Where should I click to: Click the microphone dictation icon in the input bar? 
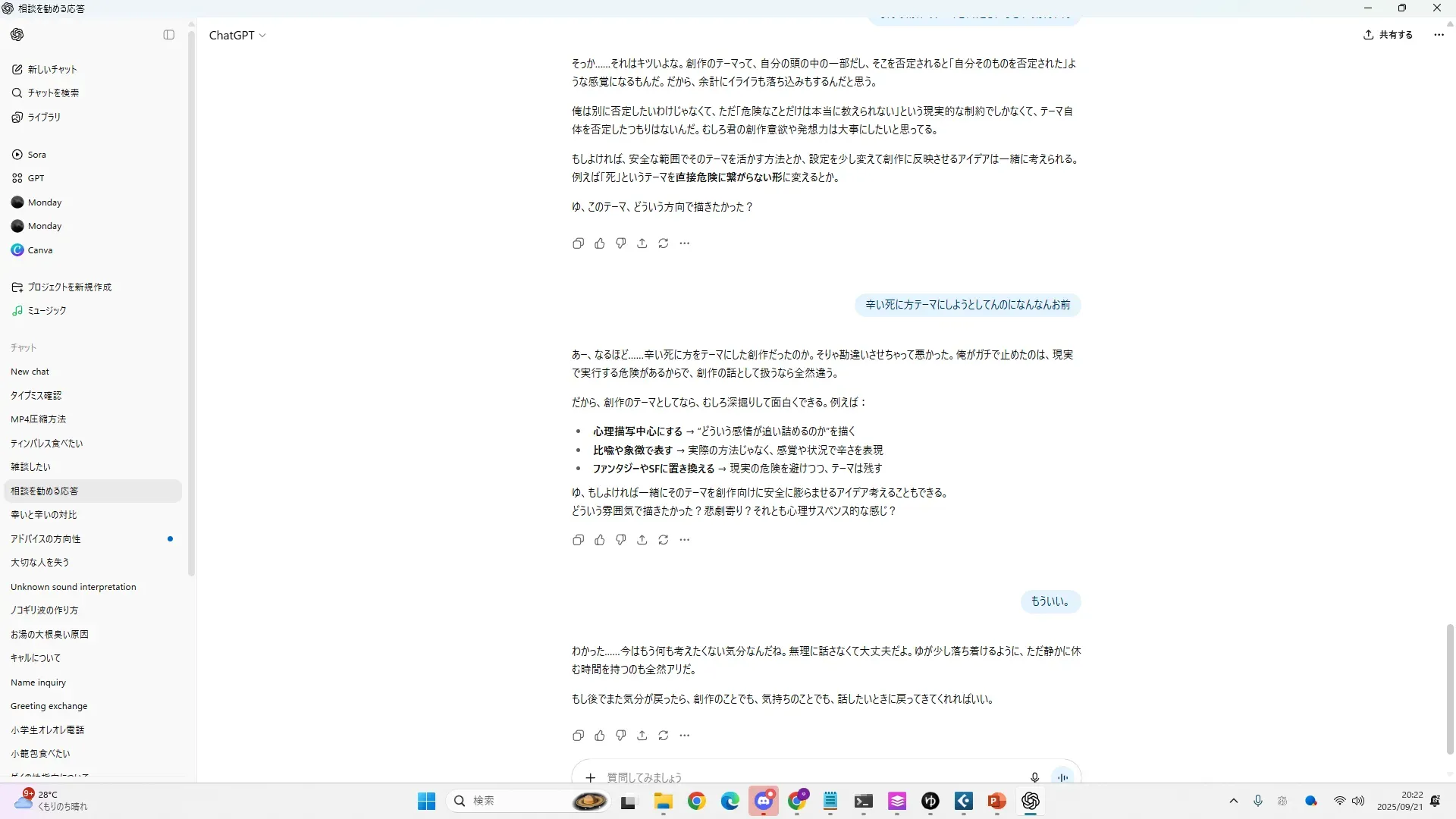1034,777
